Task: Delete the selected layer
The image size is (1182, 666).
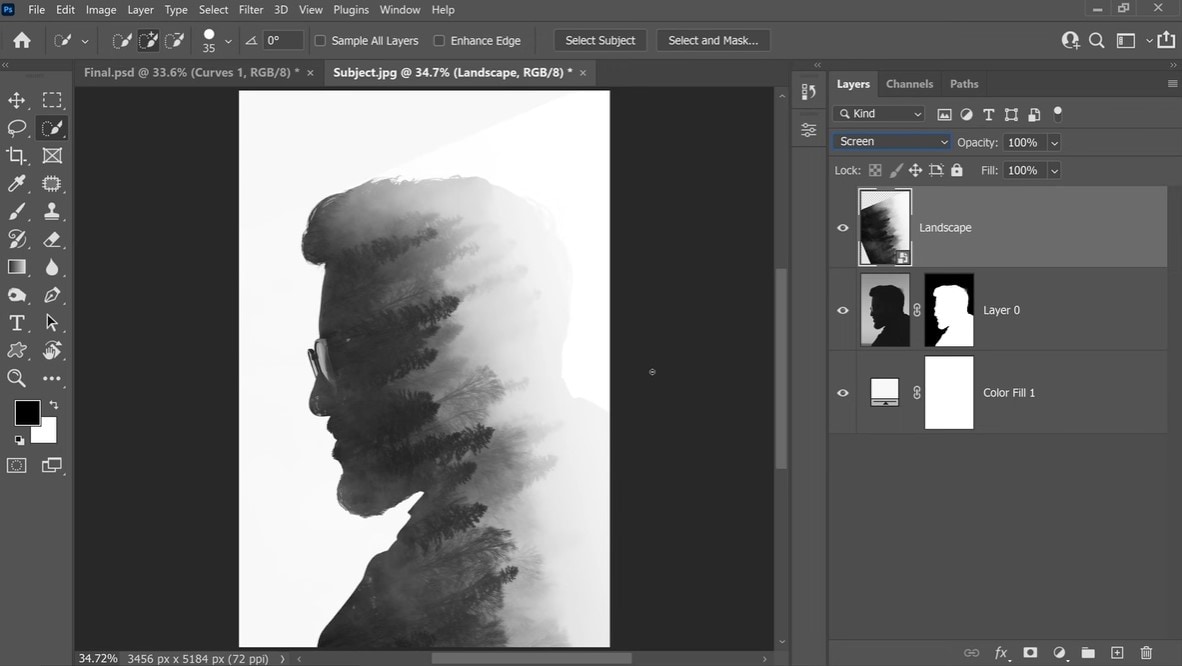Action: click(1146, 652)
